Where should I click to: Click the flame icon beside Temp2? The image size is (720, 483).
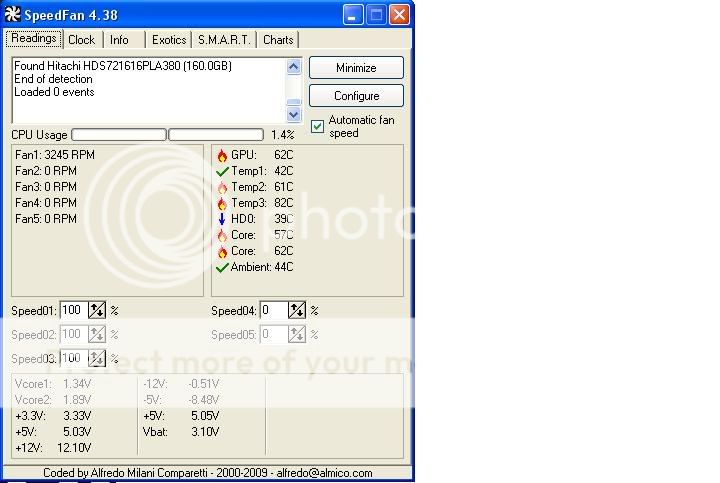pos(222,187)
